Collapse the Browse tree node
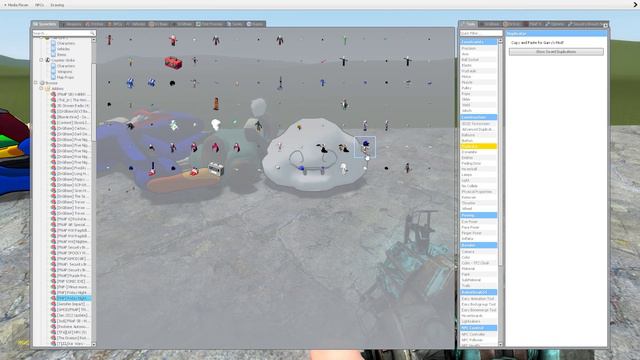Screen dimensions: 640x360 (x=36, y=83)
